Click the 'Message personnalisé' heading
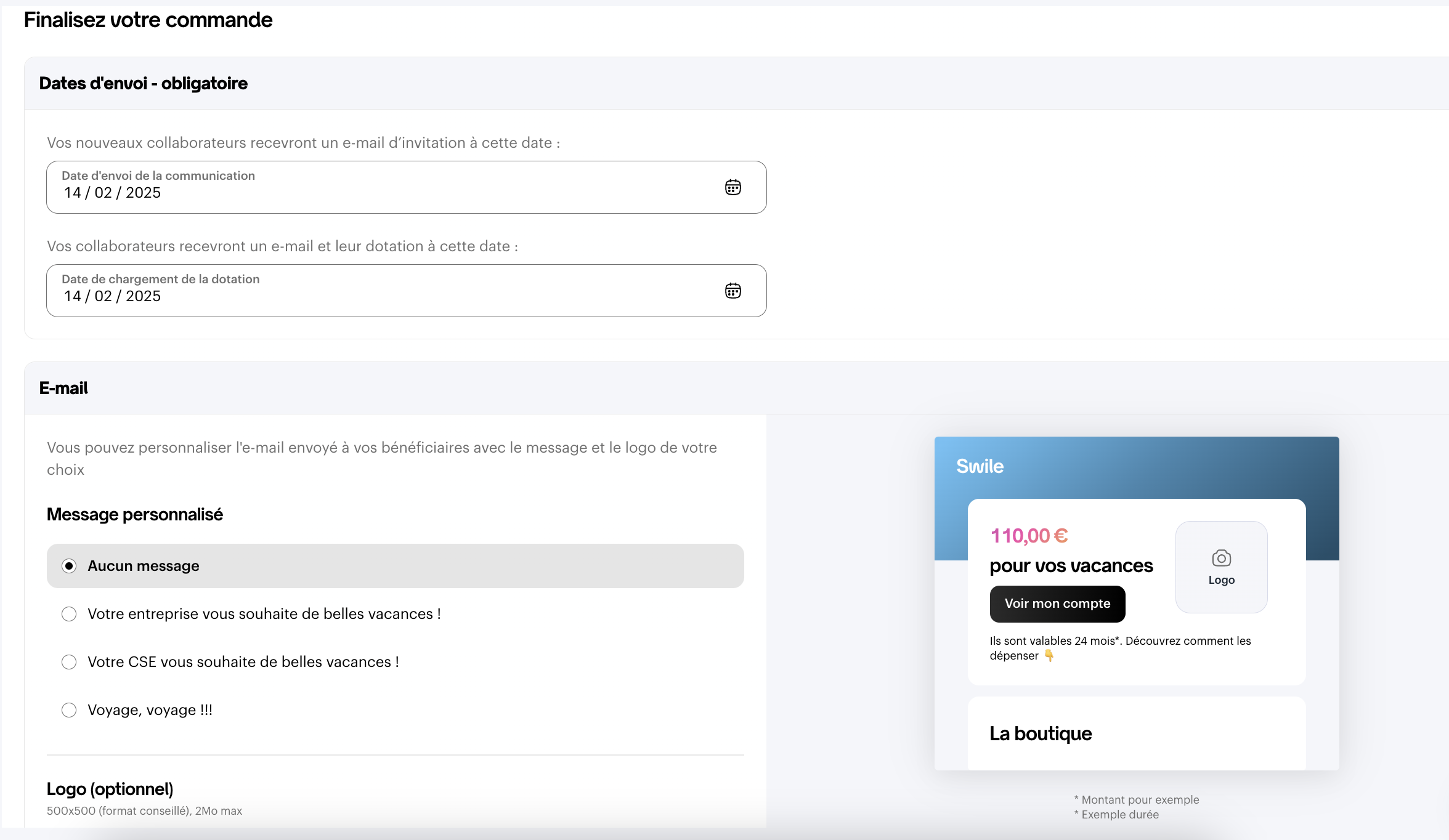This screenshot has height=840, width=1449. 134,514
